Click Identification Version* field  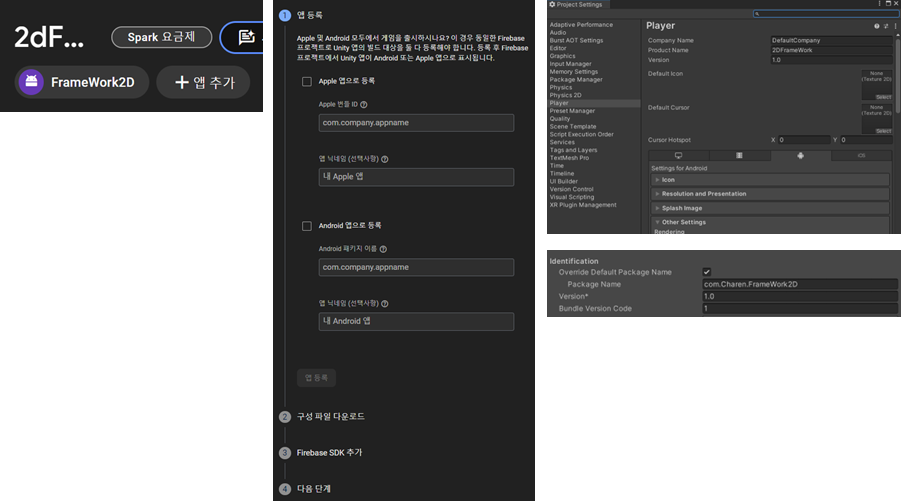pos(800,296)
